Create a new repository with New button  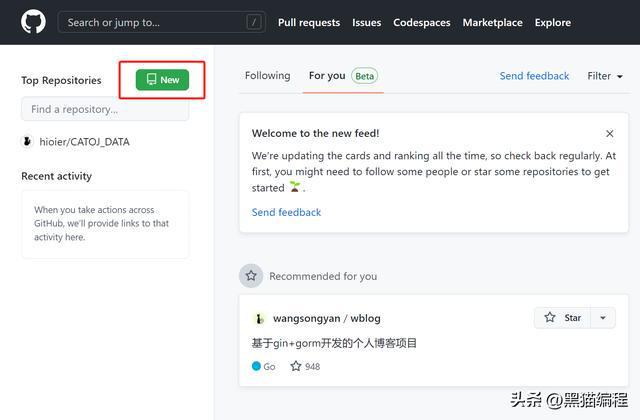coord(162,80)
